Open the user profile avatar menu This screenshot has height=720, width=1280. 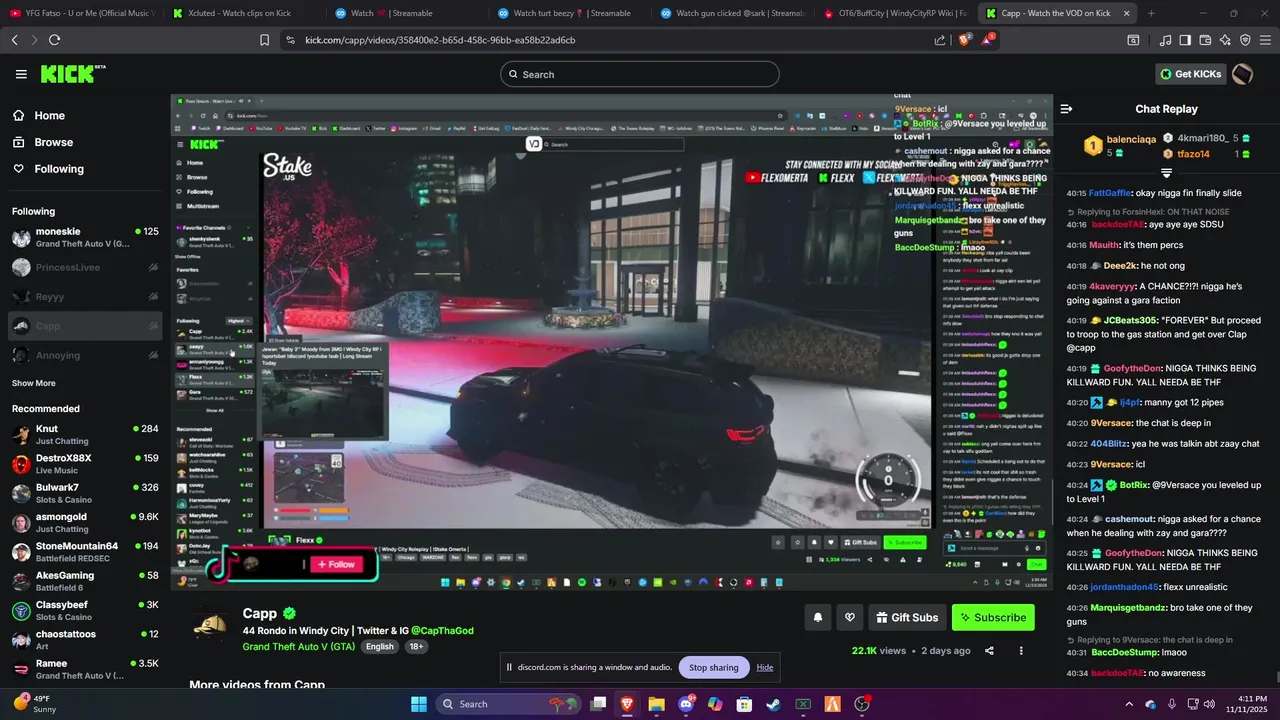(x=1243, y=74)
